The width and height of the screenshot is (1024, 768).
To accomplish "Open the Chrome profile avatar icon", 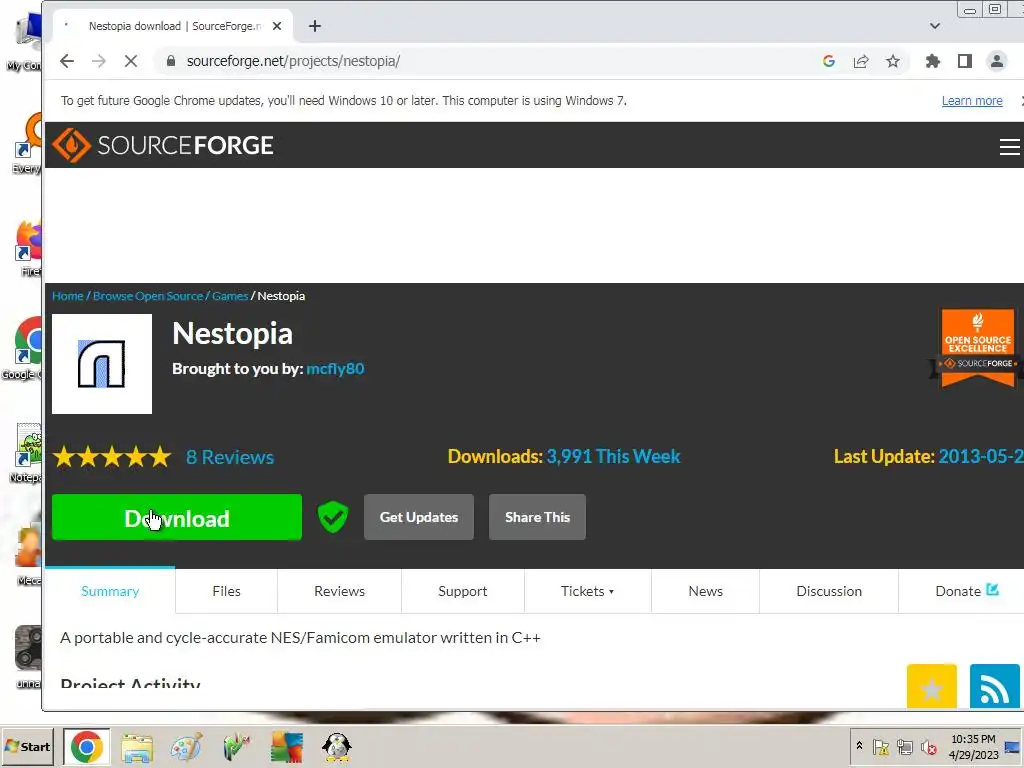I will pos(997,61).
